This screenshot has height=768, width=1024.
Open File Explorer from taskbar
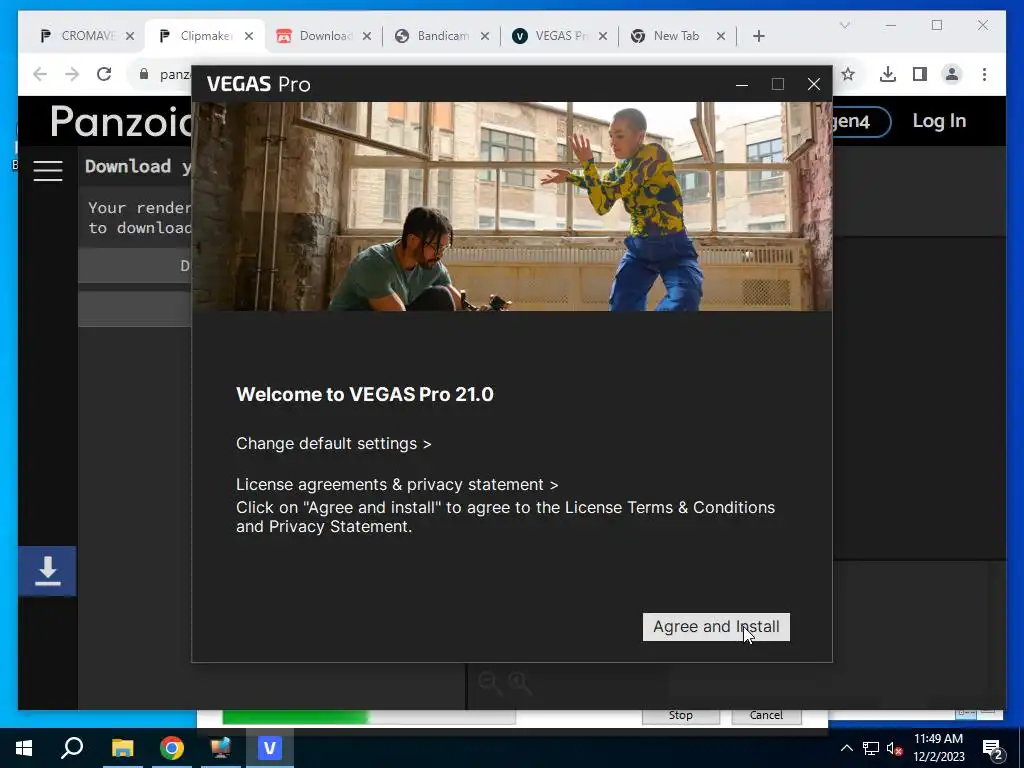click(x=122, y=748)
